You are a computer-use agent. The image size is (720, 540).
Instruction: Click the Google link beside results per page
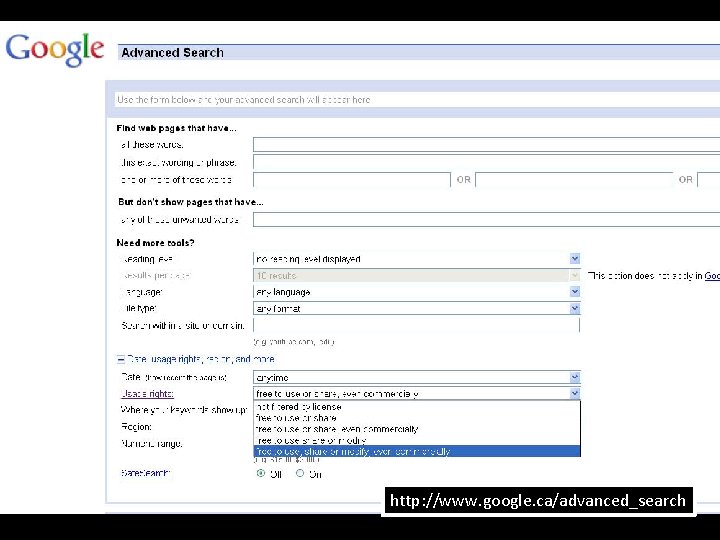click(712, 276)
